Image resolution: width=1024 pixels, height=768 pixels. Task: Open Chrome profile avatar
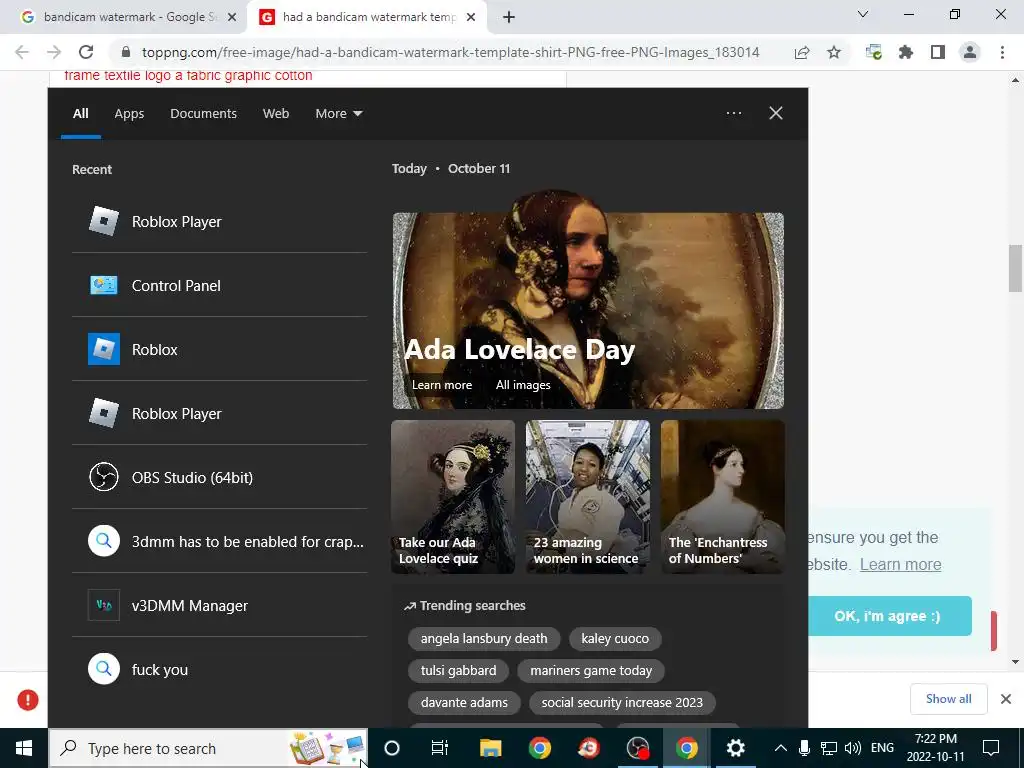tap(970, 52)
